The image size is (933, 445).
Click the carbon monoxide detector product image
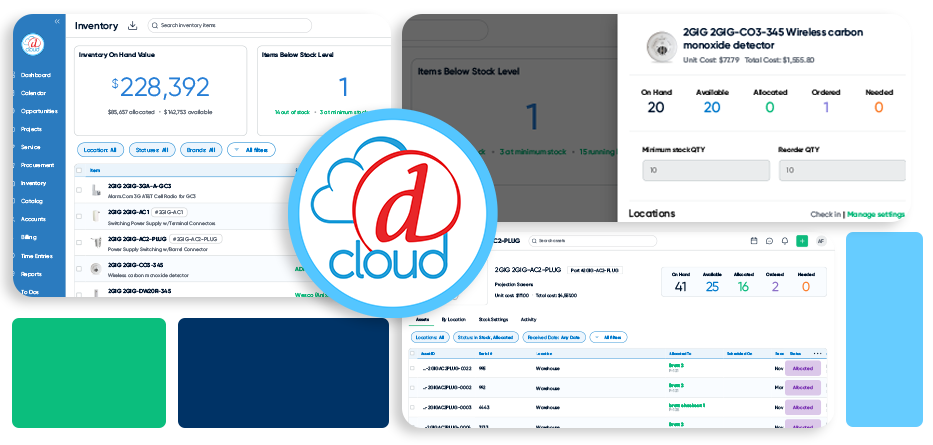pos(662,46)
